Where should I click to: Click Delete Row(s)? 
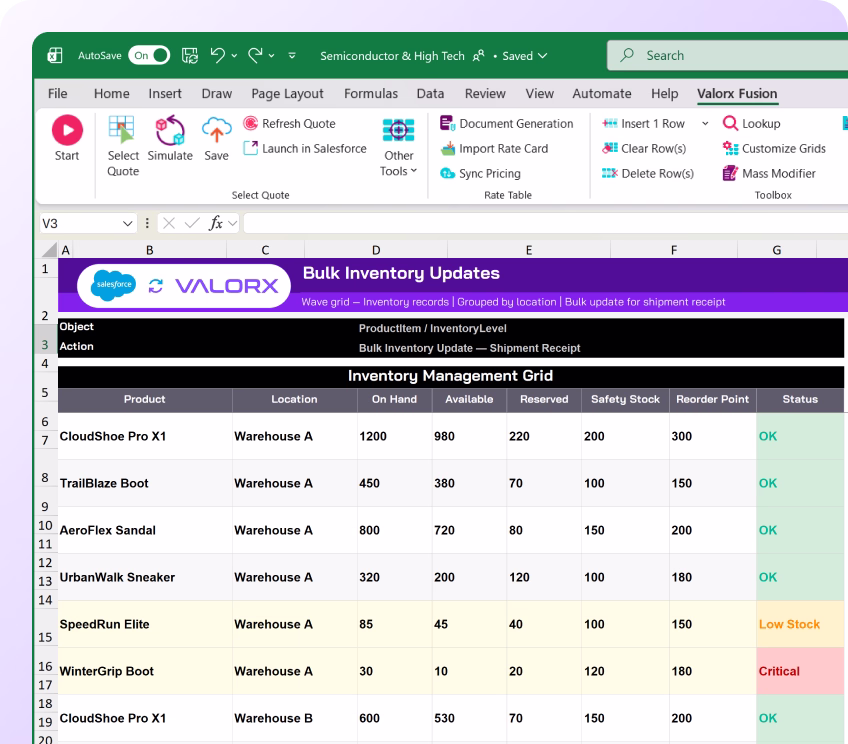point(647,173)
